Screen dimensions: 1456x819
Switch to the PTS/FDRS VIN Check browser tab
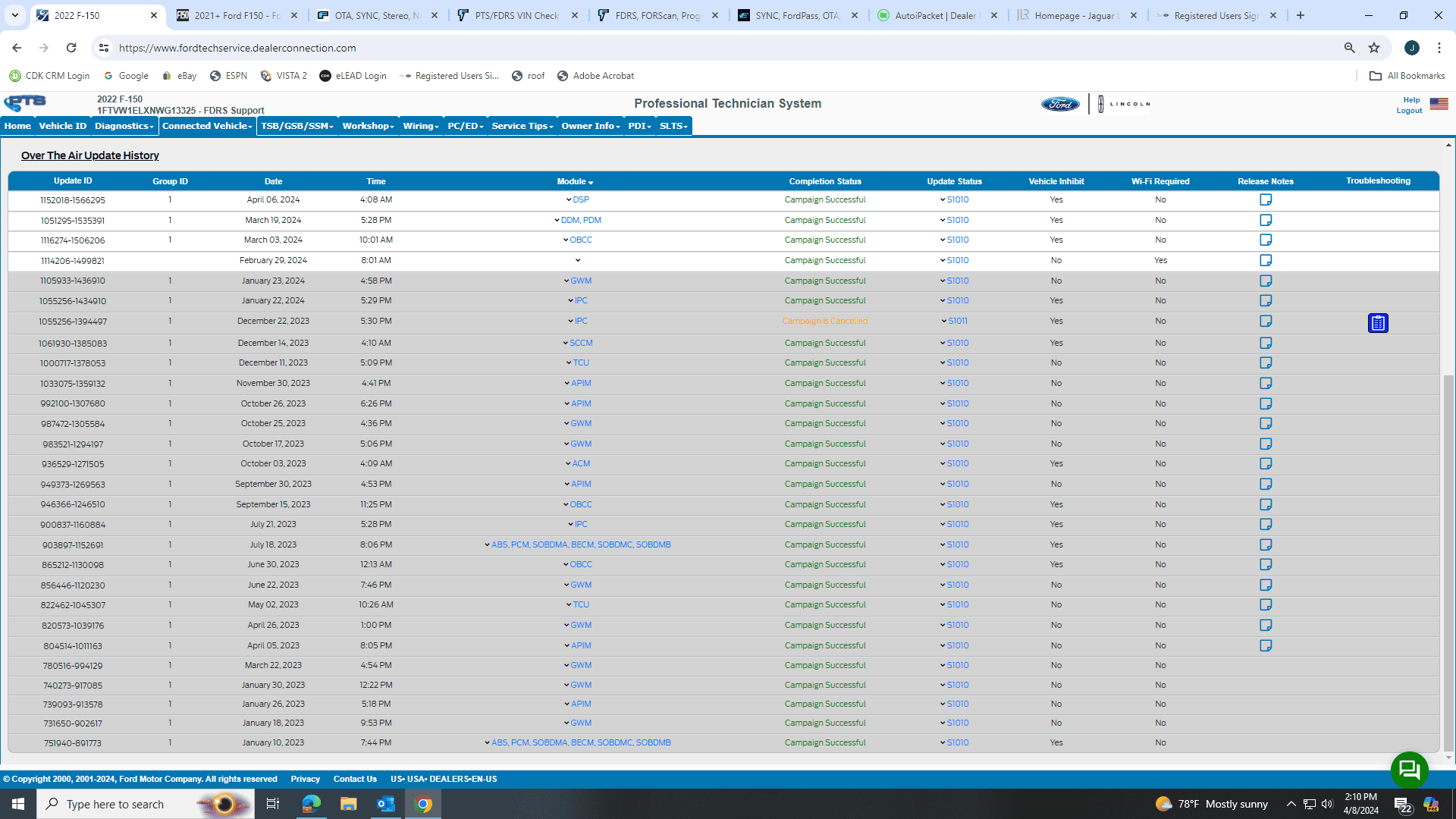point(517,15)
